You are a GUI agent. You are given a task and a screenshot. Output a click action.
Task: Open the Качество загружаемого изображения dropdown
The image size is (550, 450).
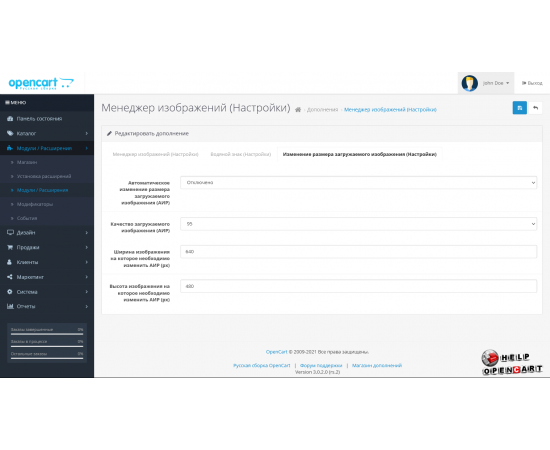click(358, 224)
